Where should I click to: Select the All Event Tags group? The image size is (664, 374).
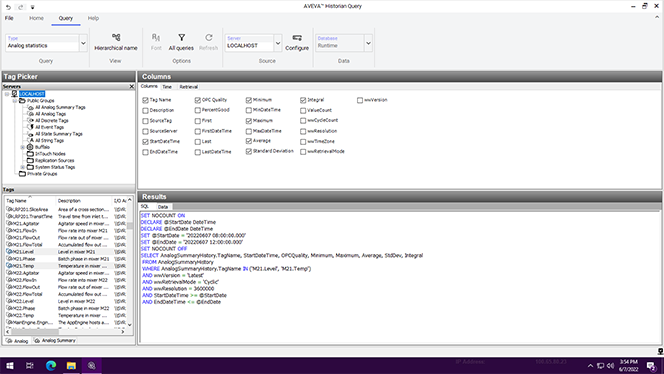(x=49, y=127)
